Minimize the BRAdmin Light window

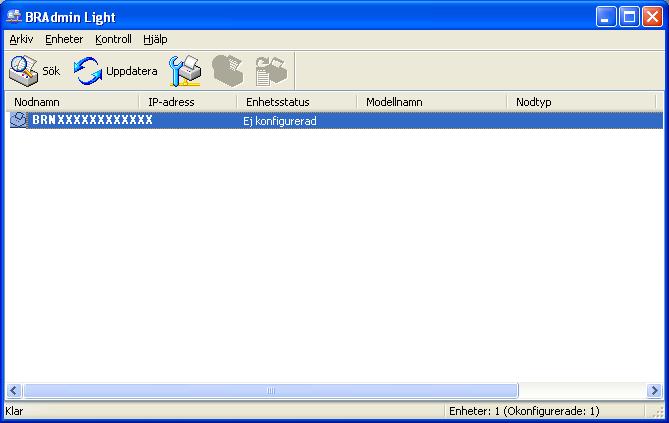(x=606, y=17)
